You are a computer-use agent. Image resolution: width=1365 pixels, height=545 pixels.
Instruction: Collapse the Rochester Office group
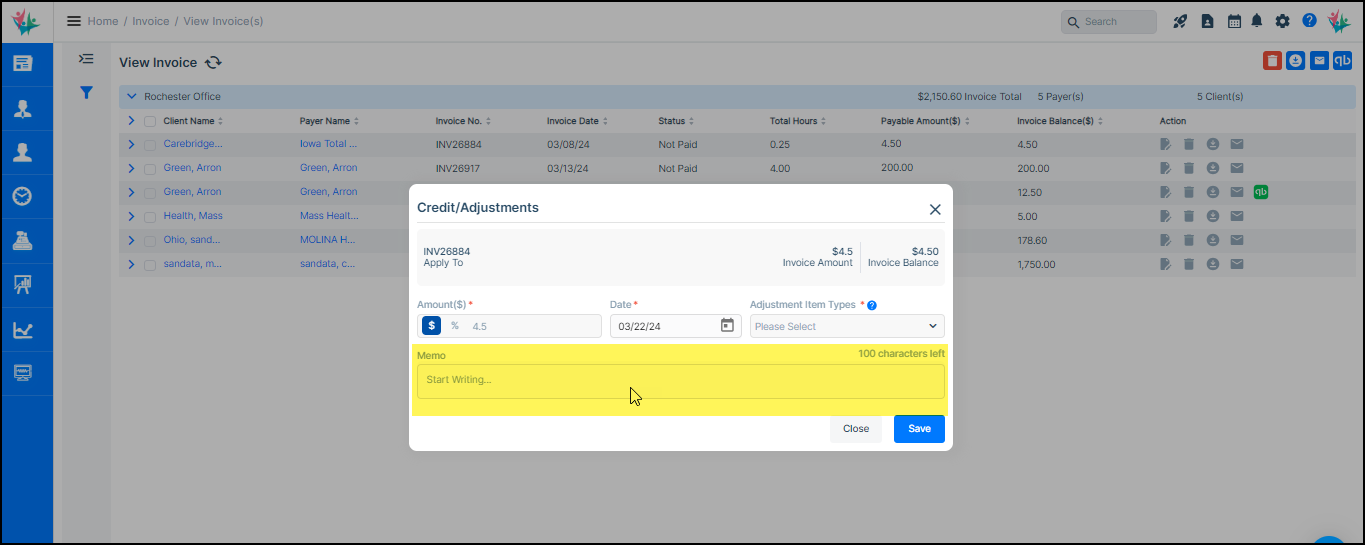[130, 97]
